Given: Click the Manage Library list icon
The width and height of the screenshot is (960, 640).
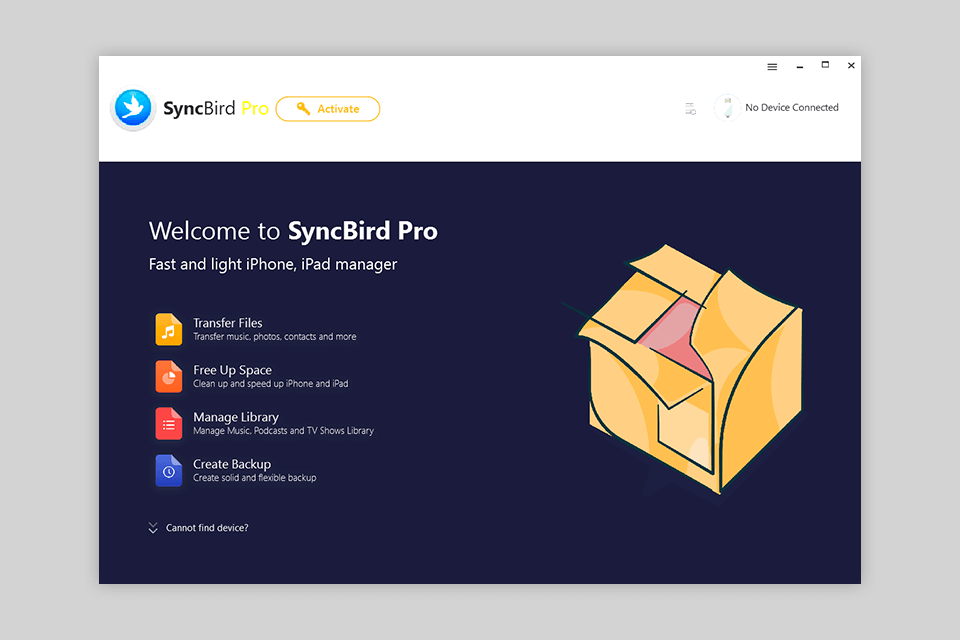Looking at the screenshot, I should (x=168, y=423).
